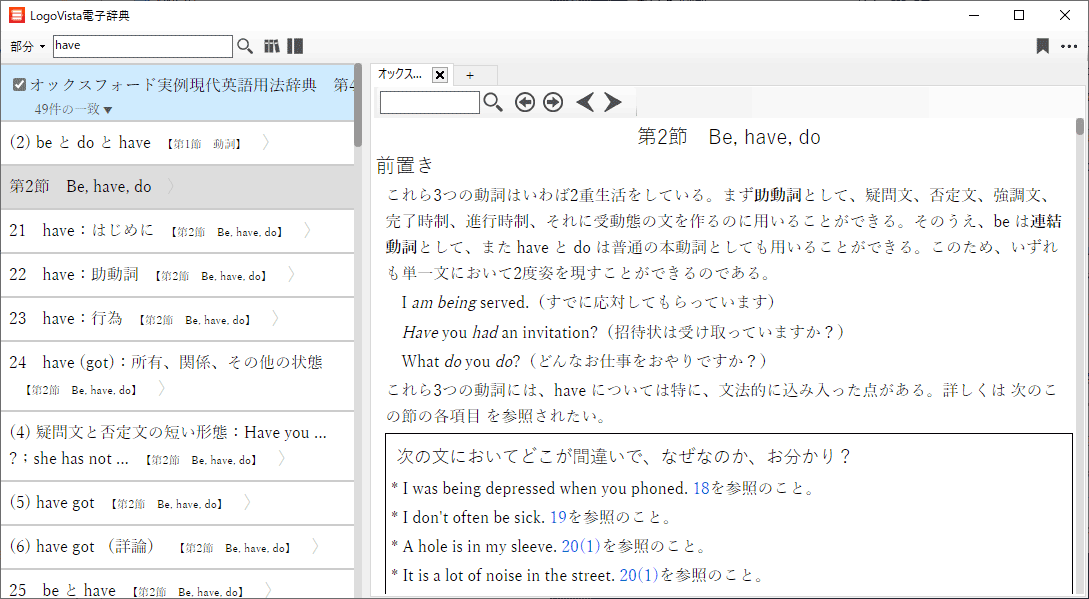
Task: Open the dictionary bookshelf icon
Action: (x=271, y=46)
